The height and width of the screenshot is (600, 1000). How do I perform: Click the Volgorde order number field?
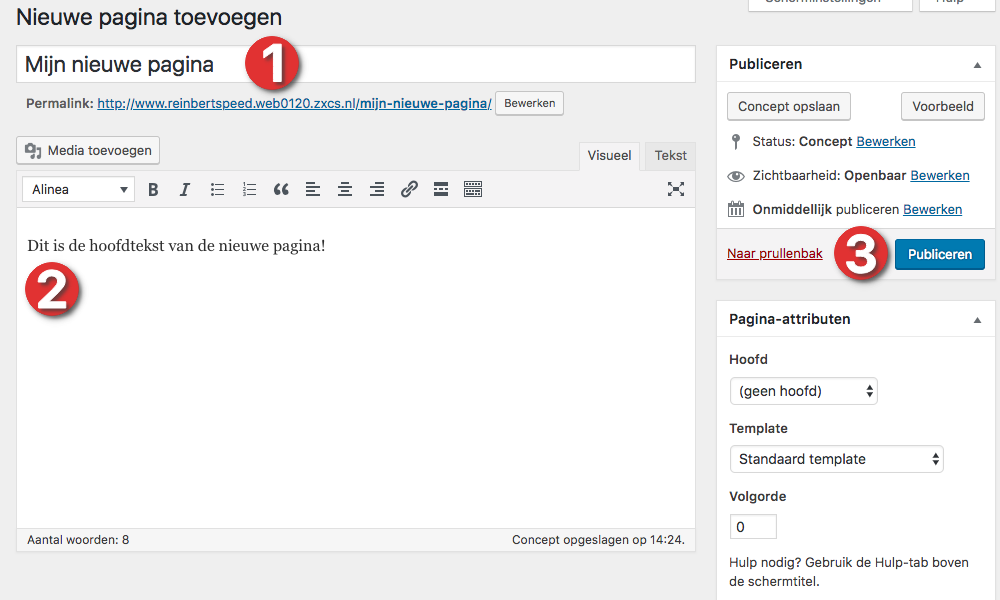coord(753,526)
